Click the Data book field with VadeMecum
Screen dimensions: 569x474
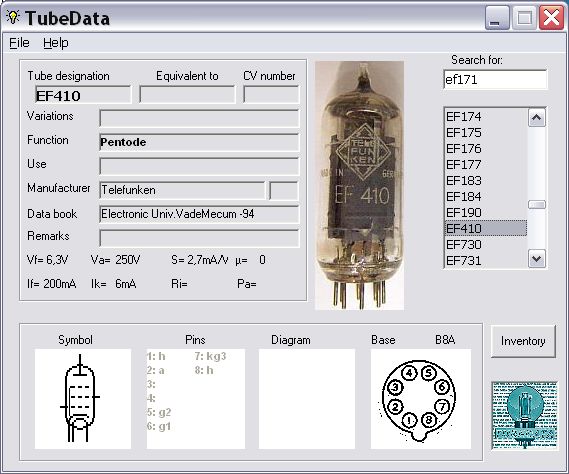click(x=199, y=214)
